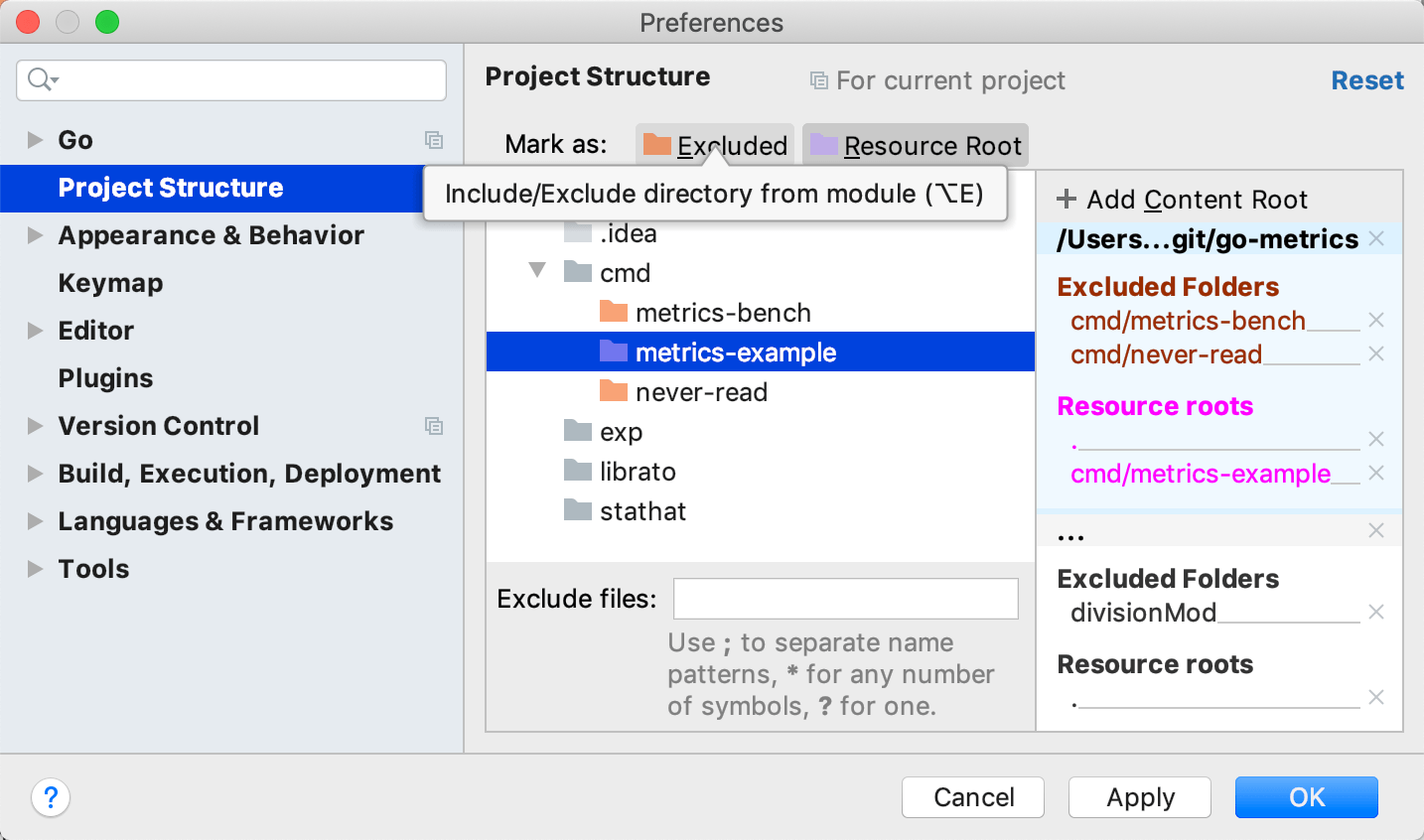The width and height of the screenshot is (1424, 840).
Task: Collapse the cmd folder in the project tree
Action: [x=537, y=270]
